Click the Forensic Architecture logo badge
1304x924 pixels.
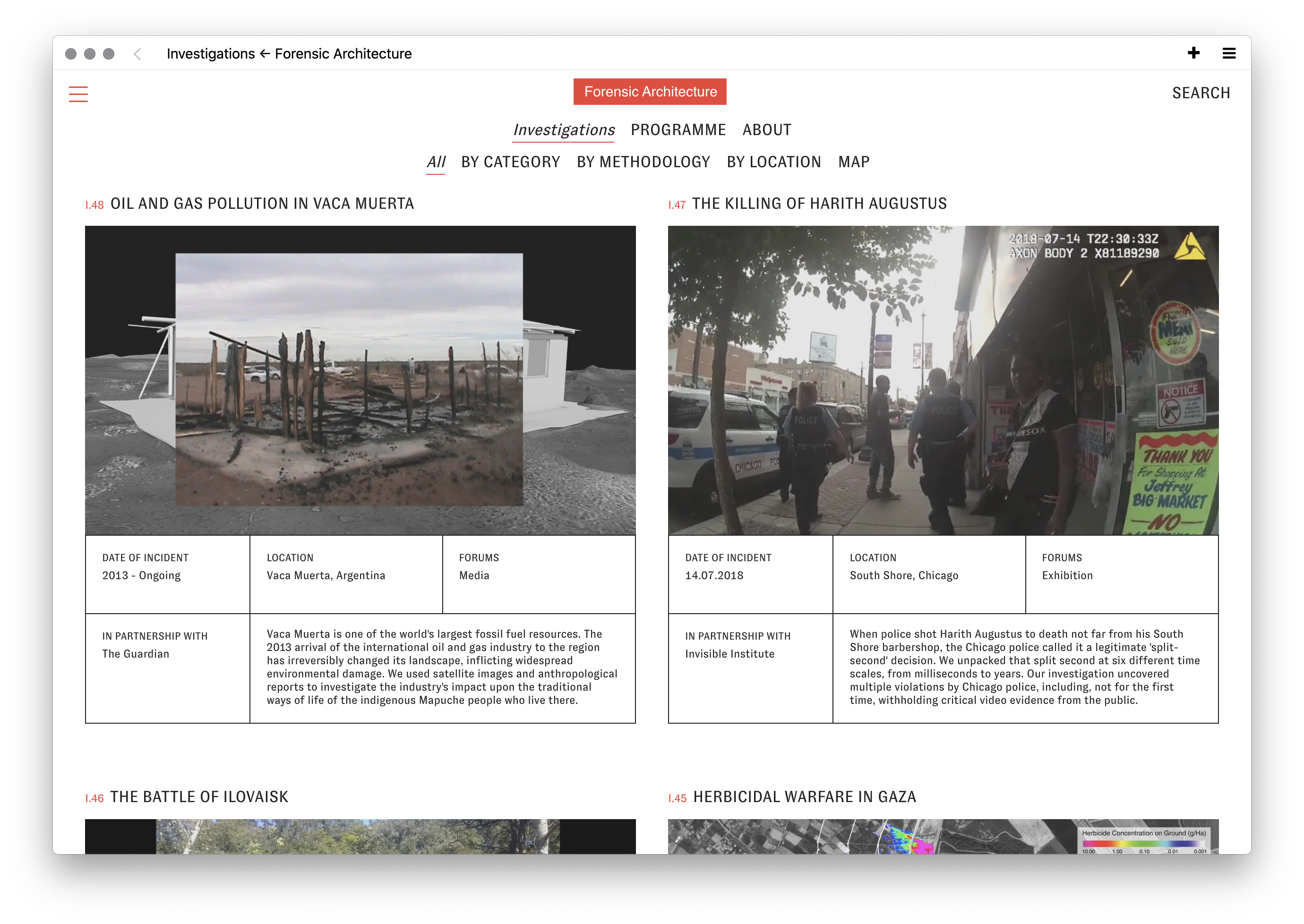(x=650, y=92)
